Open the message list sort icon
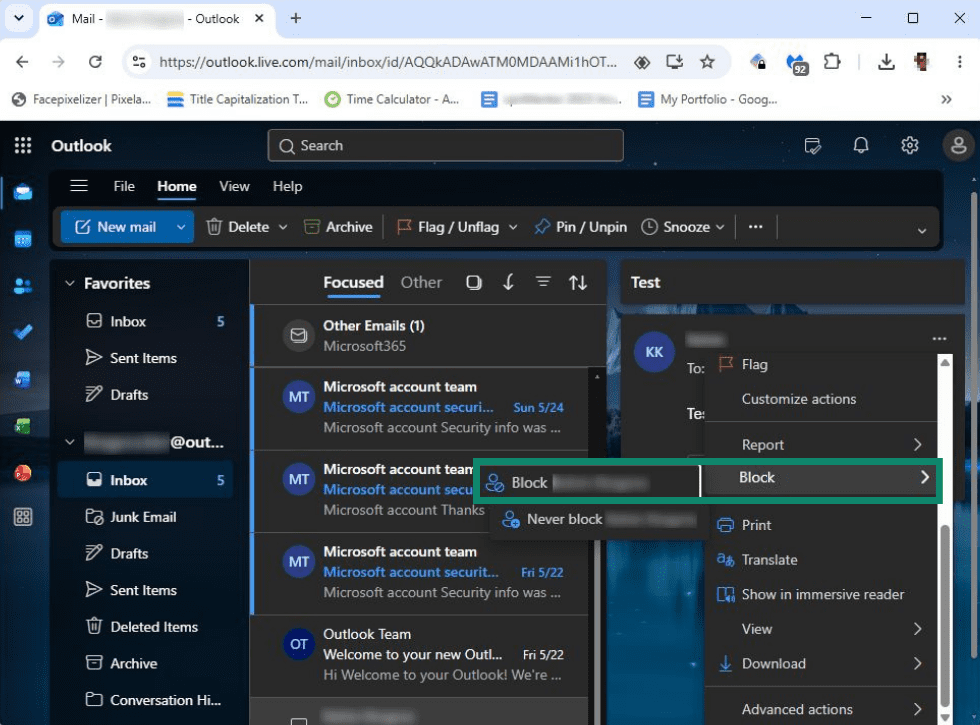The image size is (980, 725). 578,282
